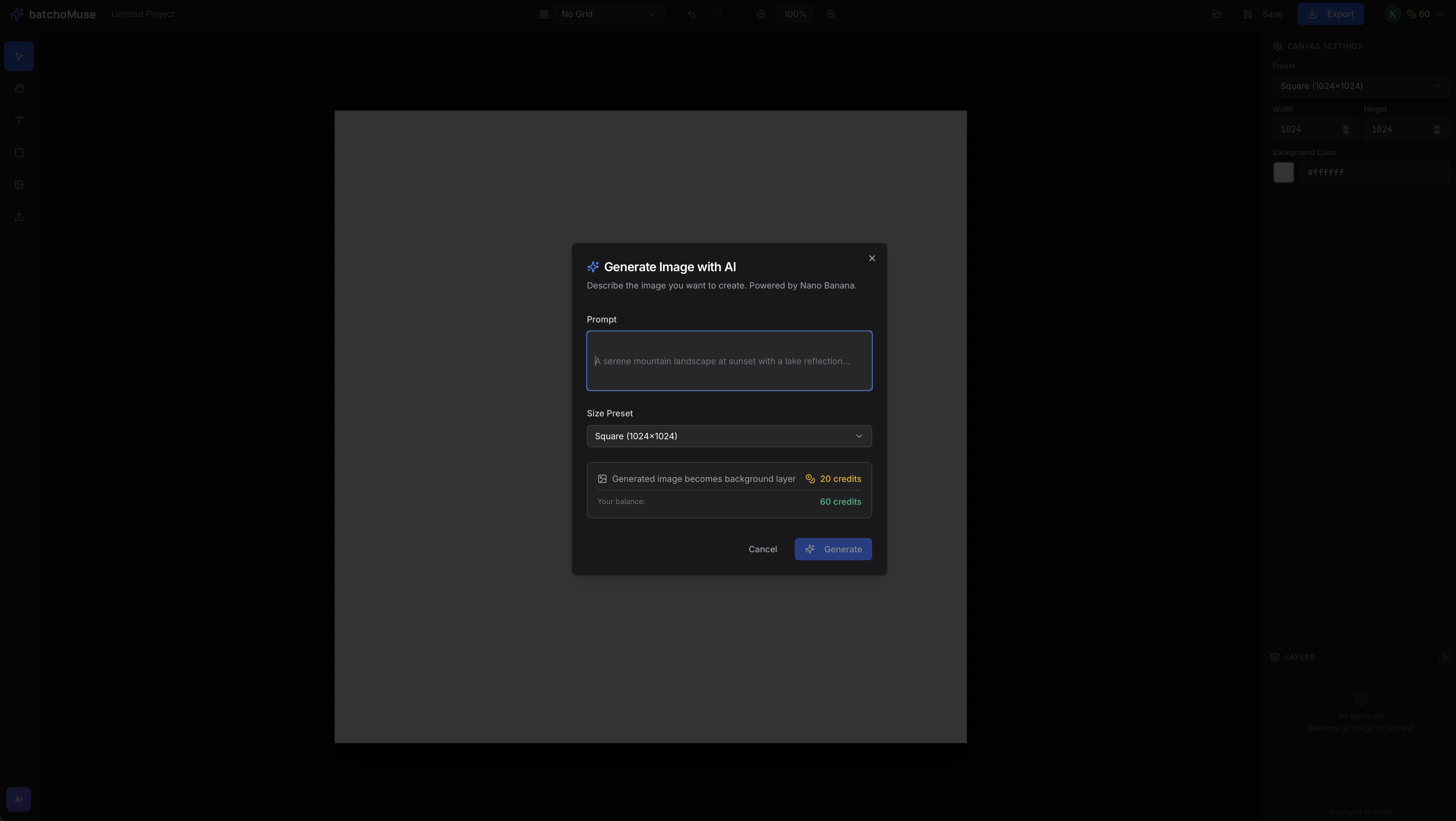Click the upload icon in sidebar
Image resolution: width=1456 pixels, height=821 pixels.
[19, 217]
